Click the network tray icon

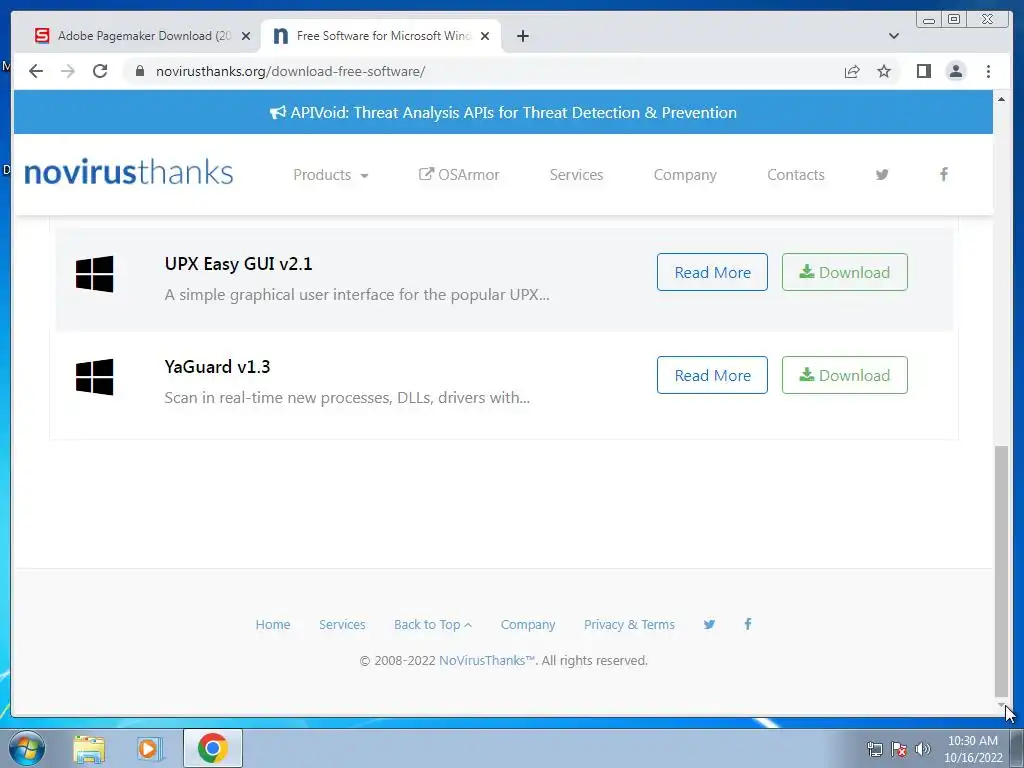(874, 749)
